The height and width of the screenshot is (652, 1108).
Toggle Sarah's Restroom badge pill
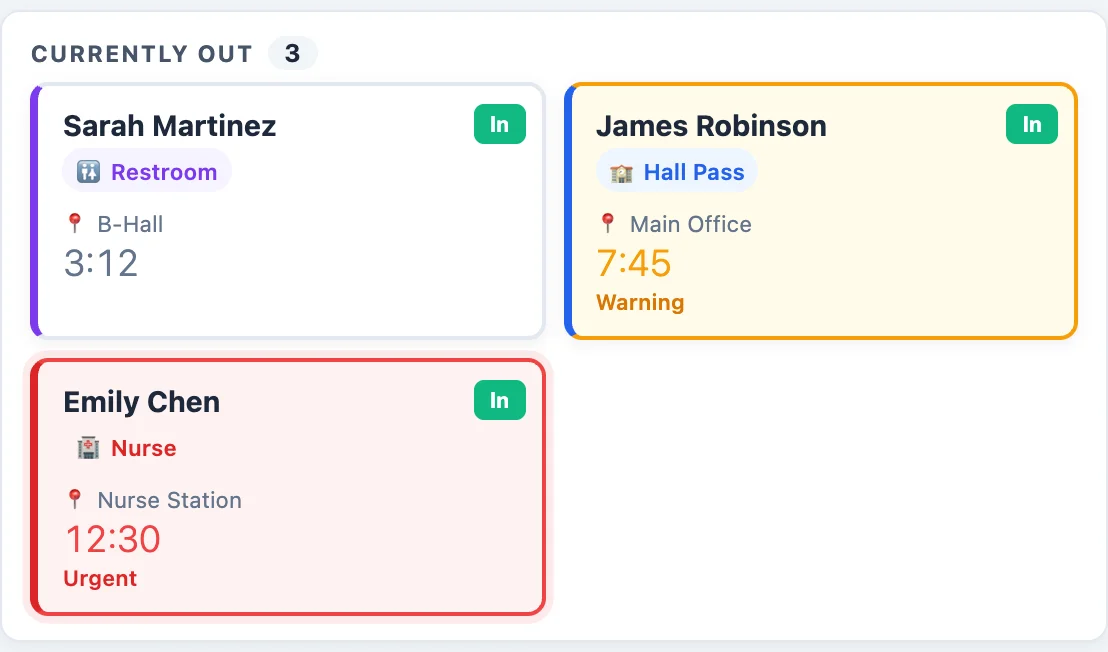click(x=147, y=171)
